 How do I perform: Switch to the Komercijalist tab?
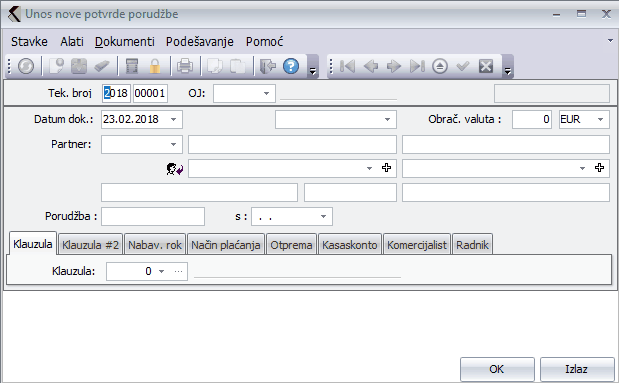click(417, 245)
